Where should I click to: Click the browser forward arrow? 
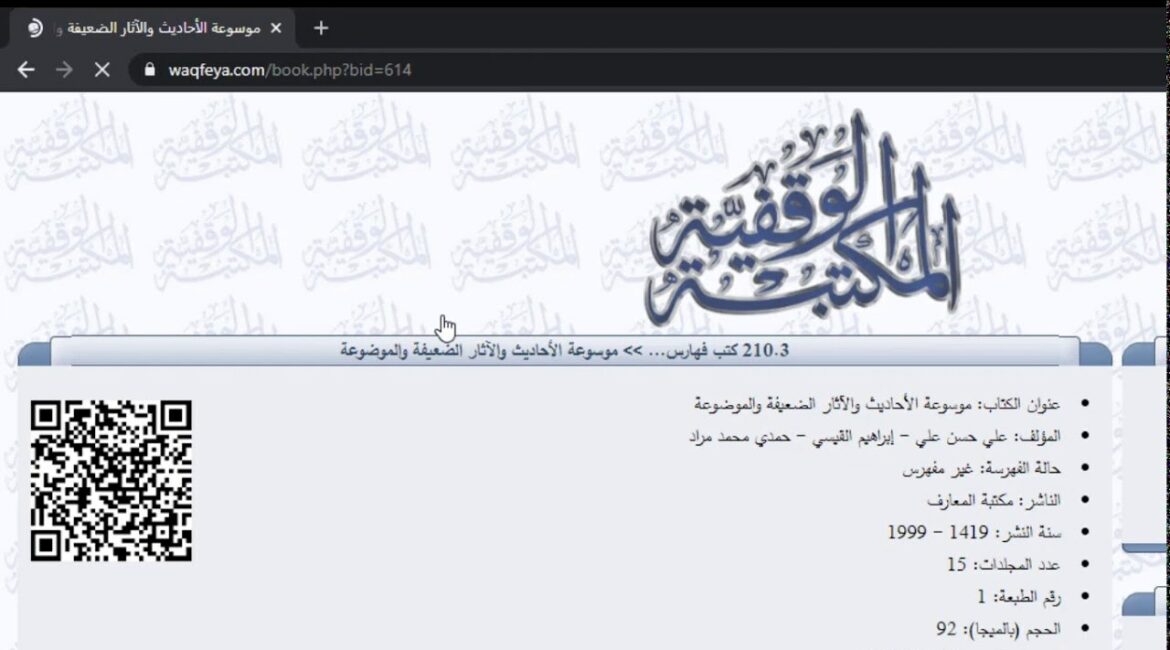[64, 70]
